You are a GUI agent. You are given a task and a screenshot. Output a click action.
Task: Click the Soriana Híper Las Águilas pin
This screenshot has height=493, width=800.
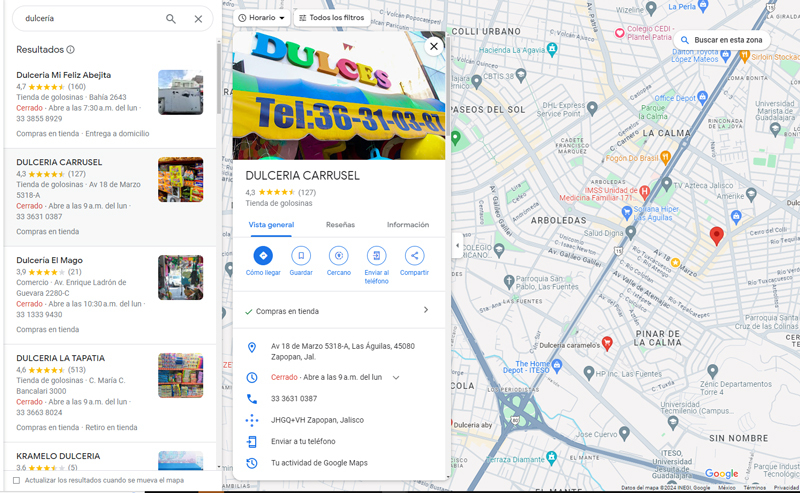click(627, 213)
